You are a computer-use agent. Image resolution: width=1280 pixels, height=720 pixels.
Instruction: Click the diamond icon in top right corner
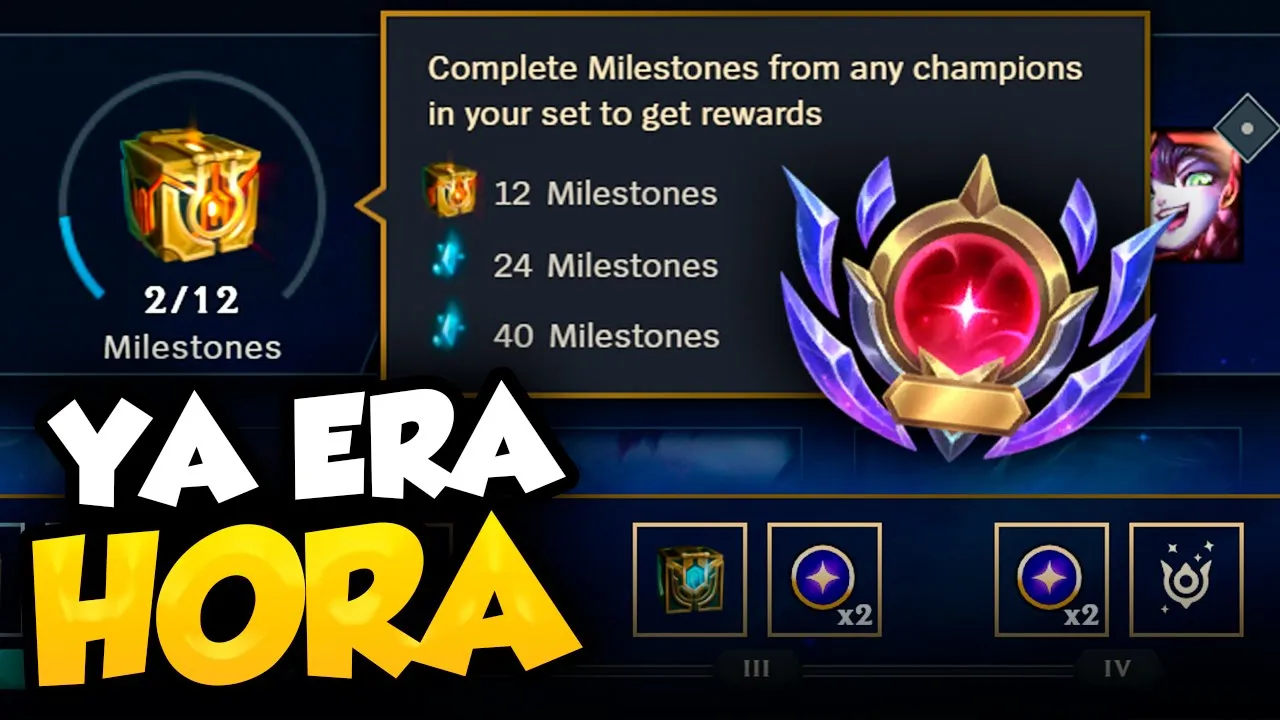[1247, 128]
